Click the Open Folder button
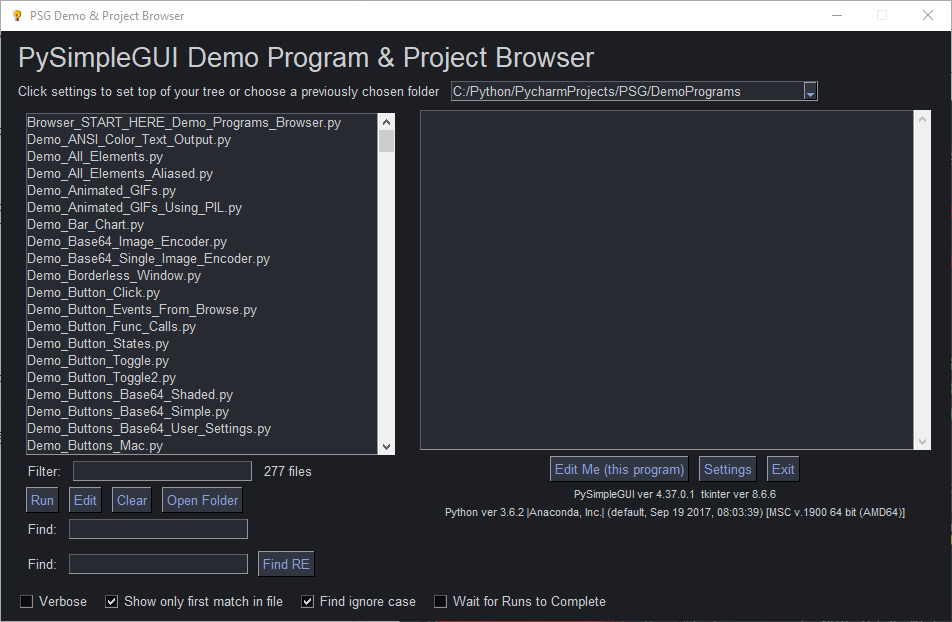 (201, 500)
